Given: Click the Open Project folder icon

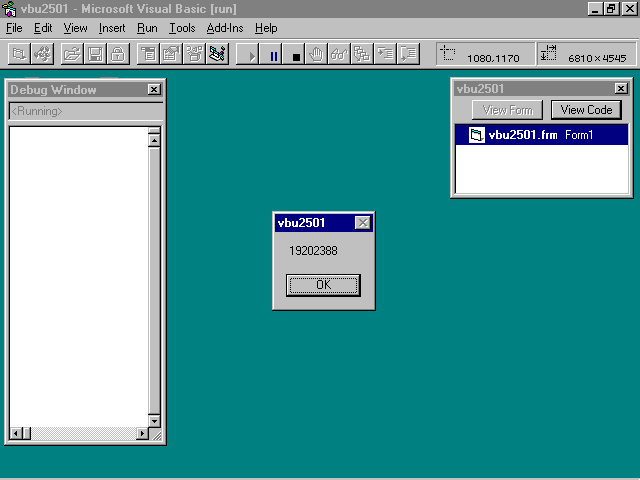Looking at the screenshot, I should coord(72,55).
